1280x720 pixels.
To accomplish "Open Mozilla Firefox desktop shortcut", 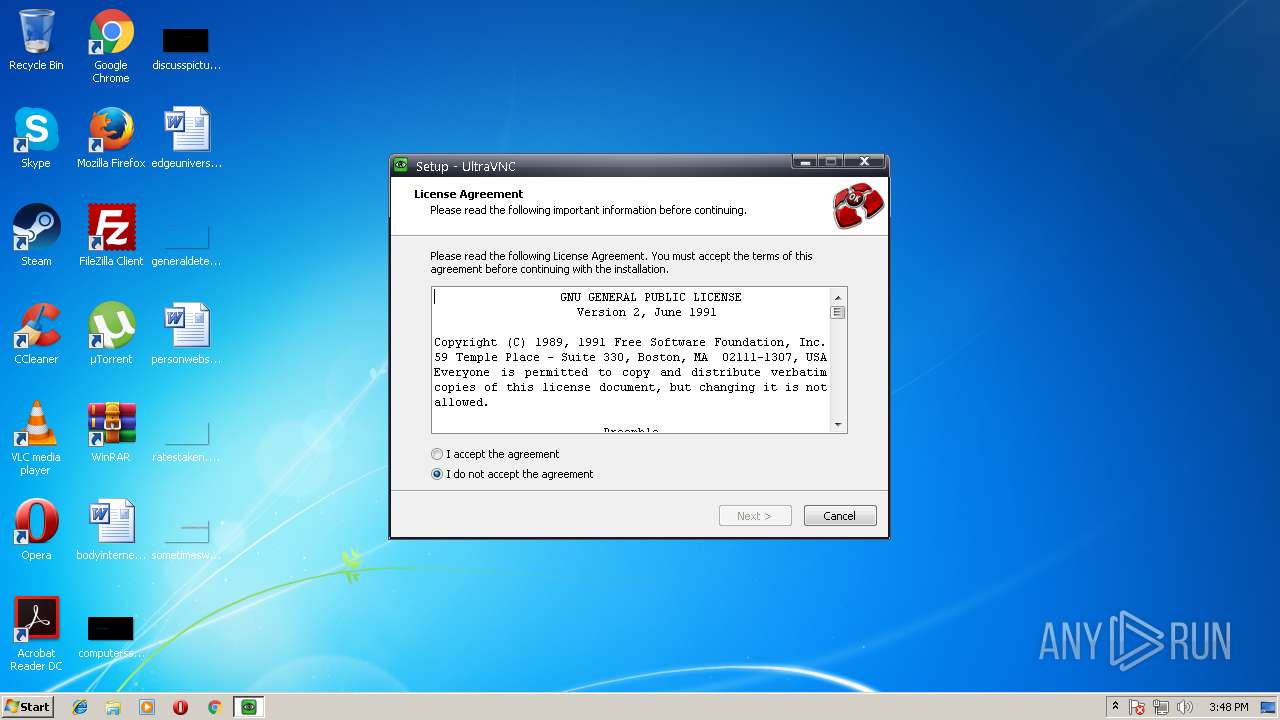I will point(111,138).
